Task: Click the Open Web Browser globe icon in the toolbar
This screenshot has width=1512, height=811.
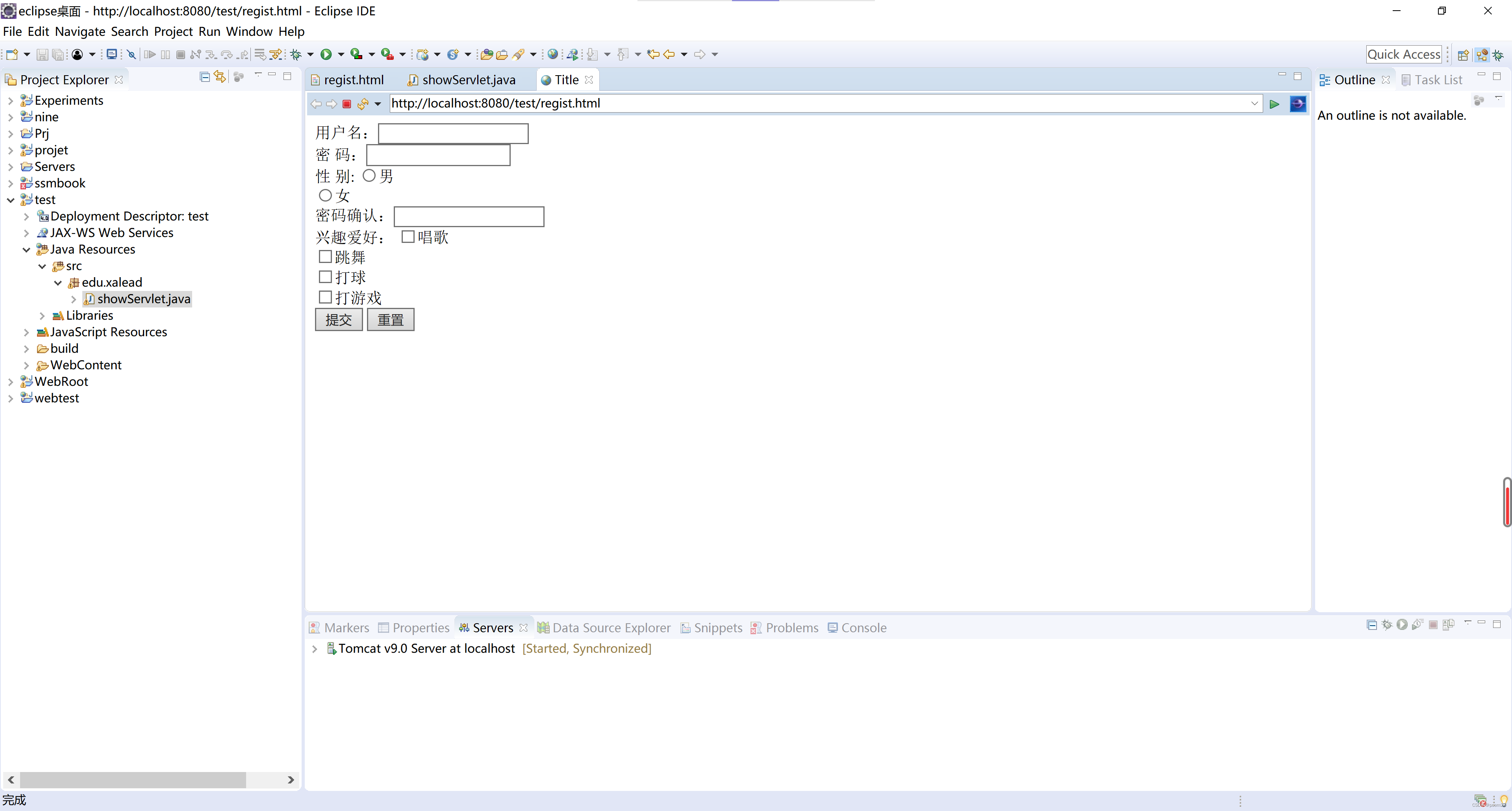Action: point(552,55)
